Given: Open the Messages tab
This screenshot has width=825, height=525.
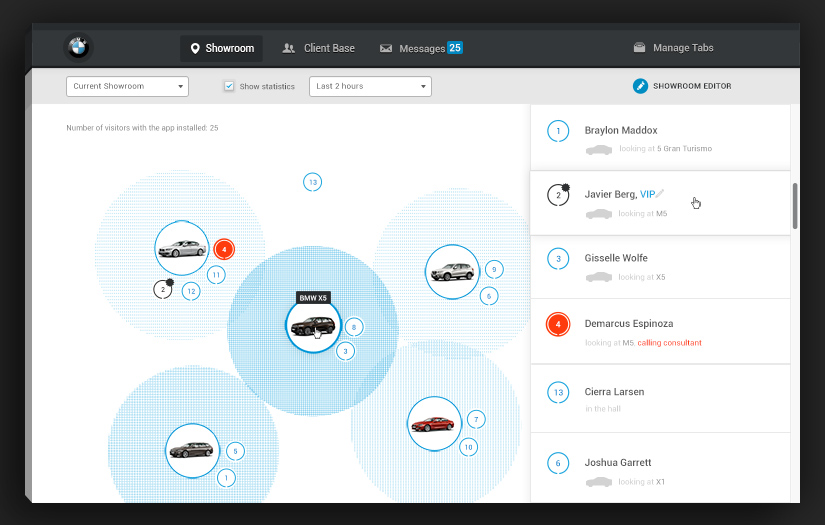Looking at the screenshot, I should pos(420,48).
